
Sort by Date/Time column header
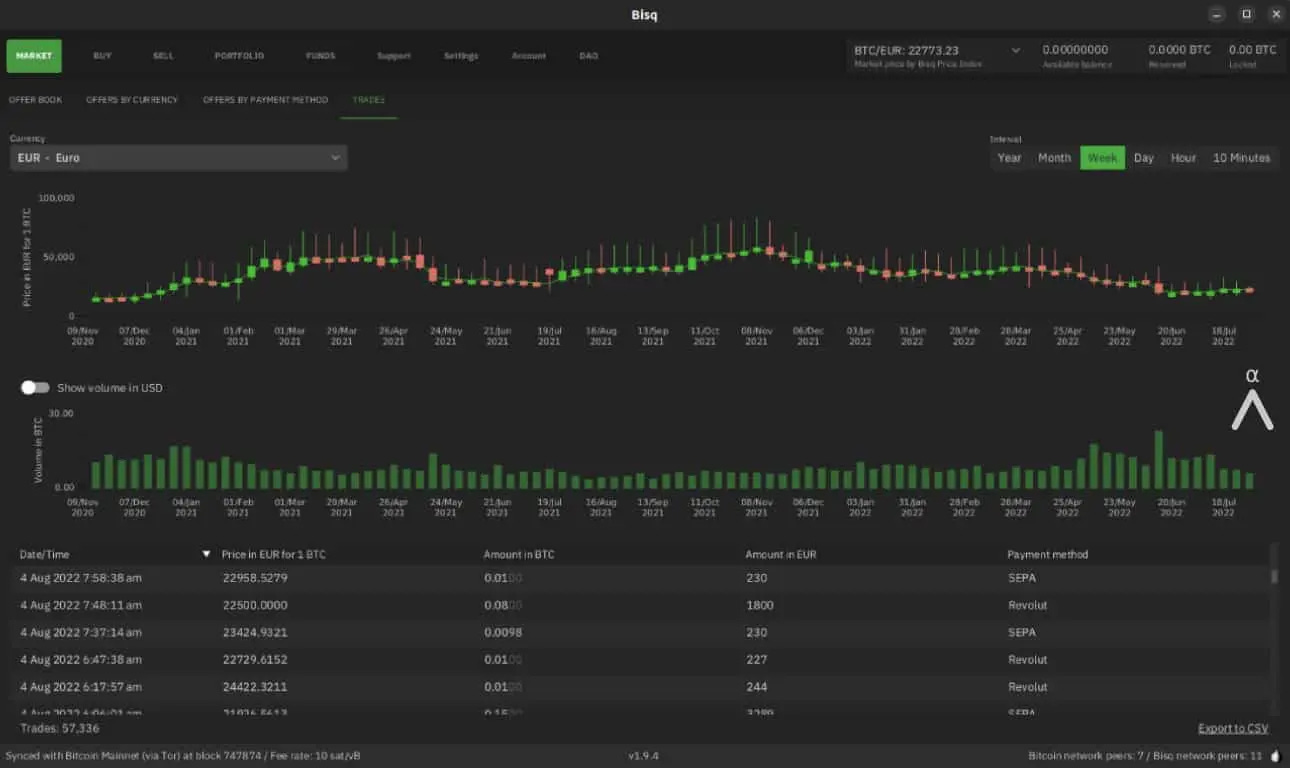[45, 554]
